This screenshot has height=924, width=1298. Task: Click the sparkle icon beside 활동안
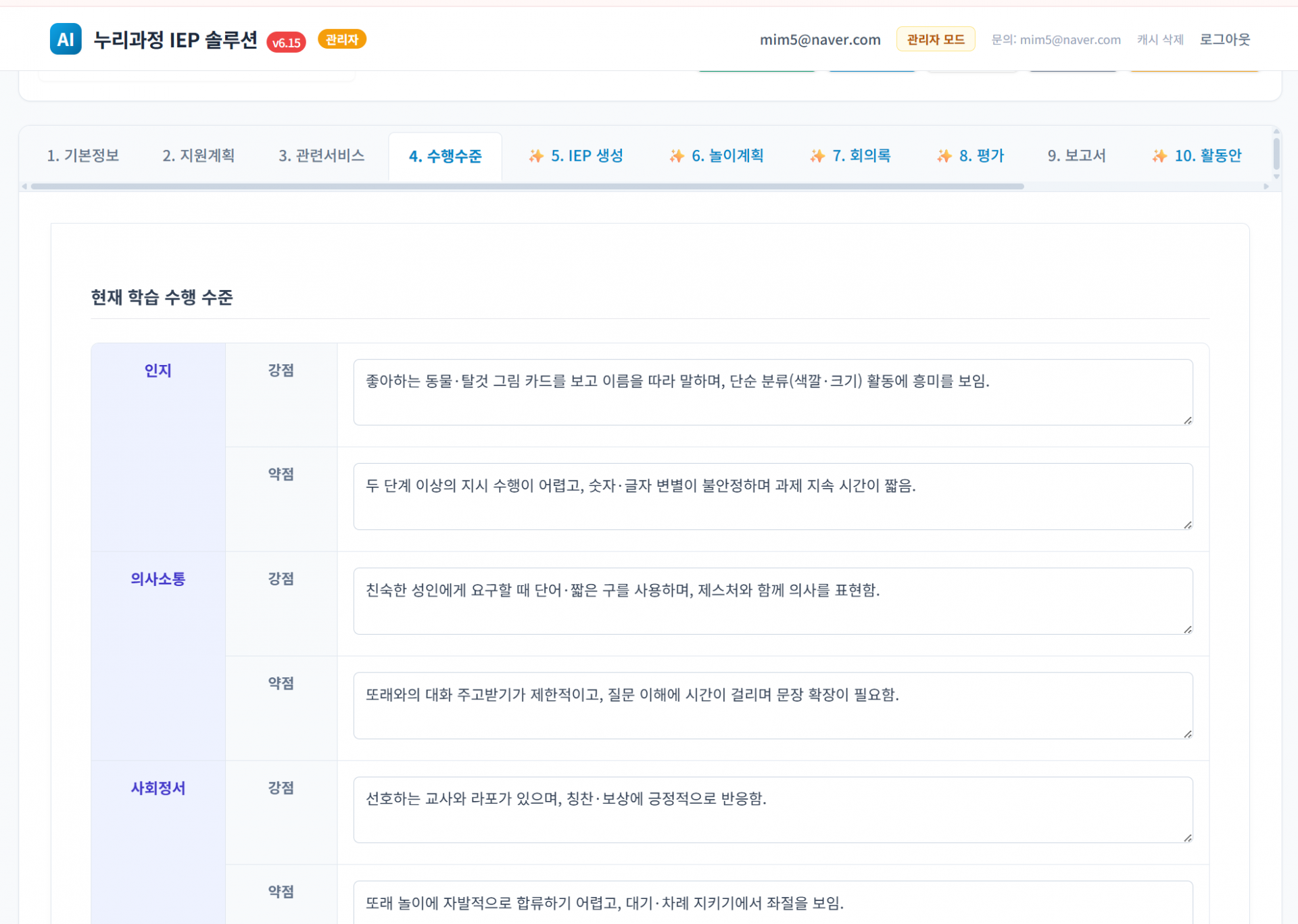[1159, 156]
